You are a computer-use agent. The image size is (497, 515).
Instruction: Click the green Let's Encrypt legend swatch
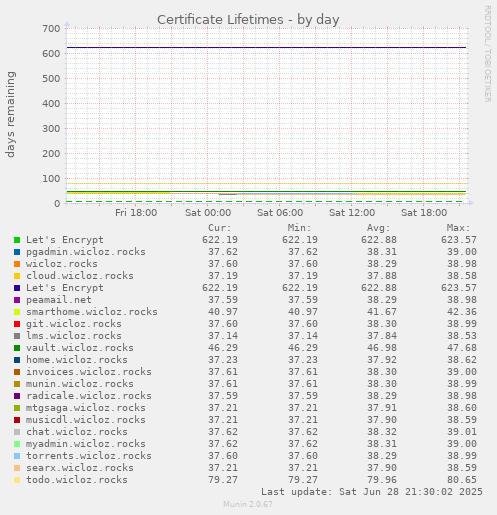pos(17,240)
